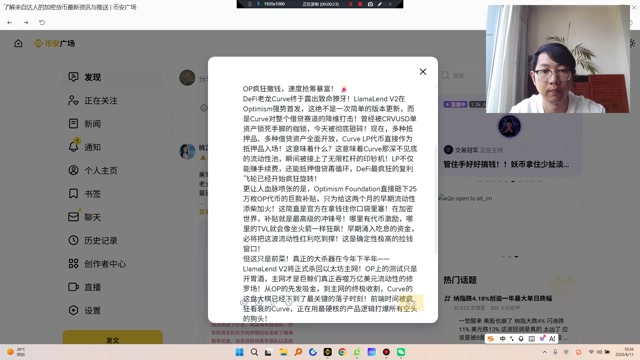The width and height of the screenshot is (640, 360).
Task: Click the red recorder taskbar icon
Action: (x=386, y=352)
